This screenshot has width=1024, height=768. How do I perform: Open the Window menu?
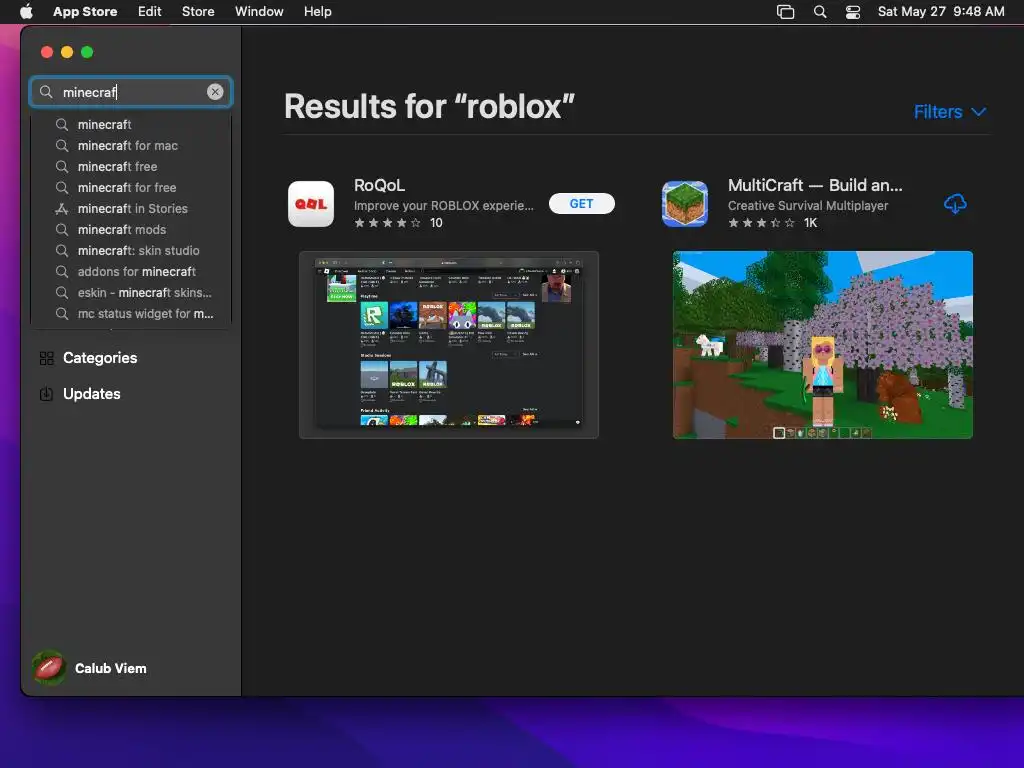pyautogui.click(x=259, y=11)
